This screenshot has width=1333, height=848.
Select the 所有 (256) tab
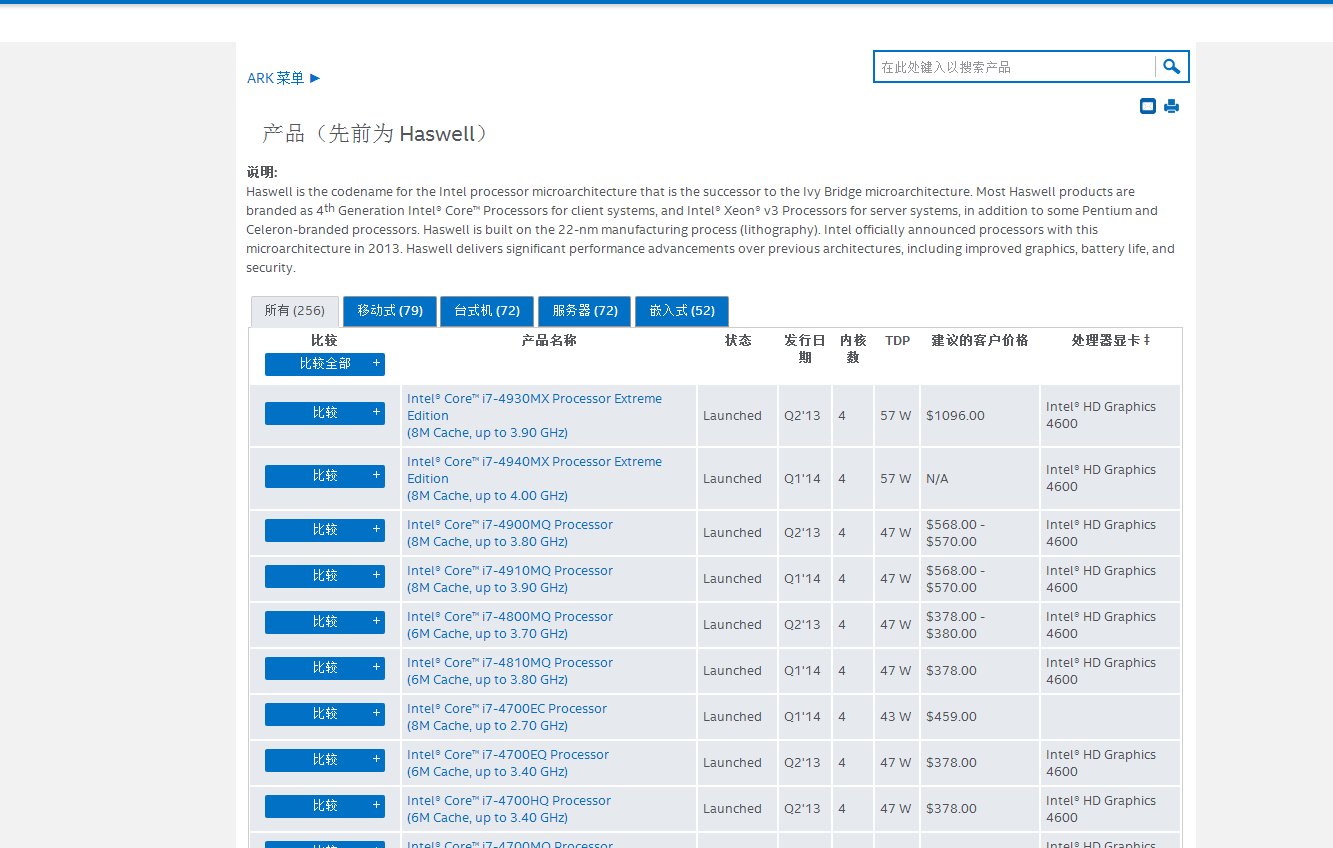pos(294,311)
